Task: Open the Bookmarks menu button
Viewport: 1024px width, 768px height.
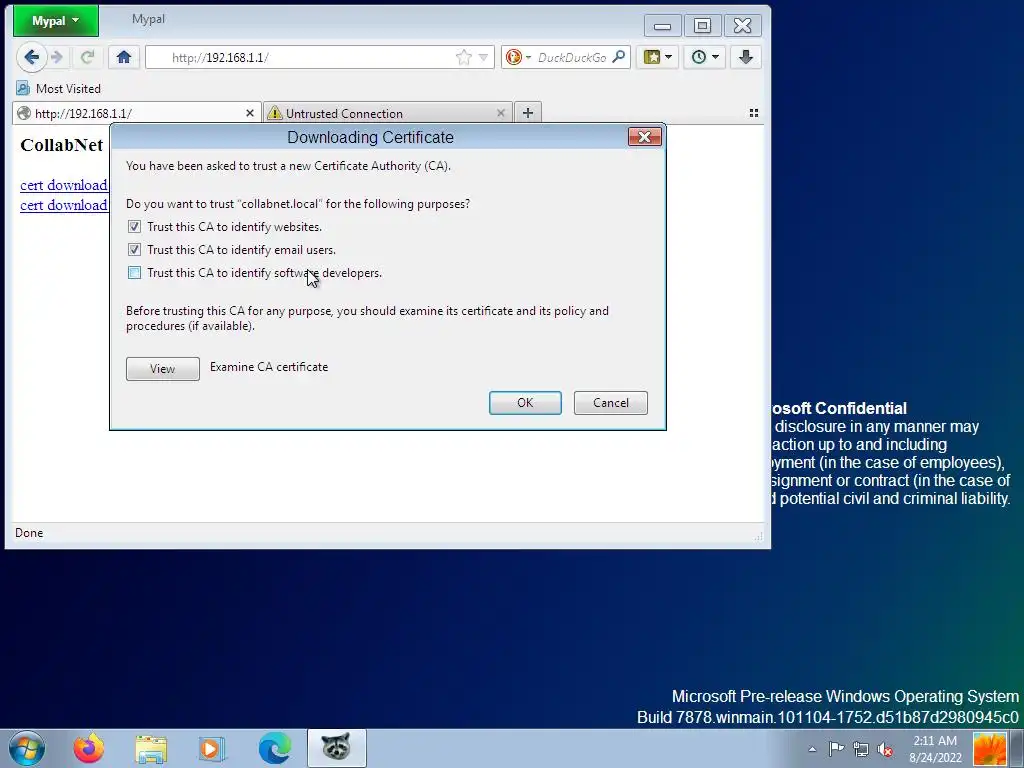Action: (658, 57)
